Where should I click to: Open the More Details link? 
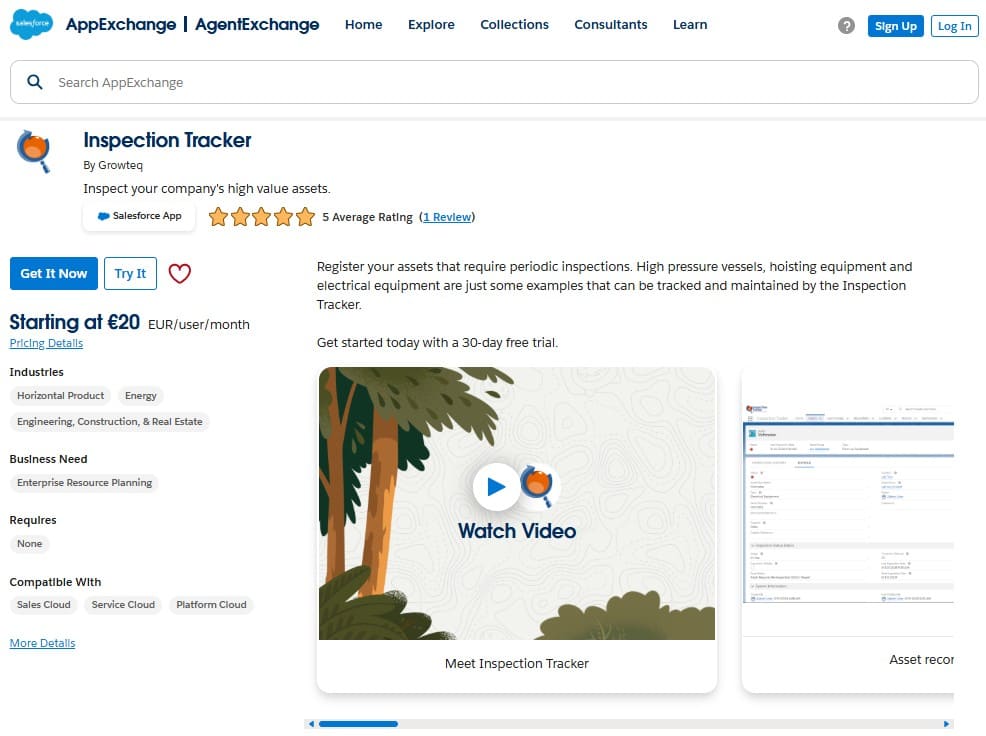pyautogui.click(x=43, y=644)
